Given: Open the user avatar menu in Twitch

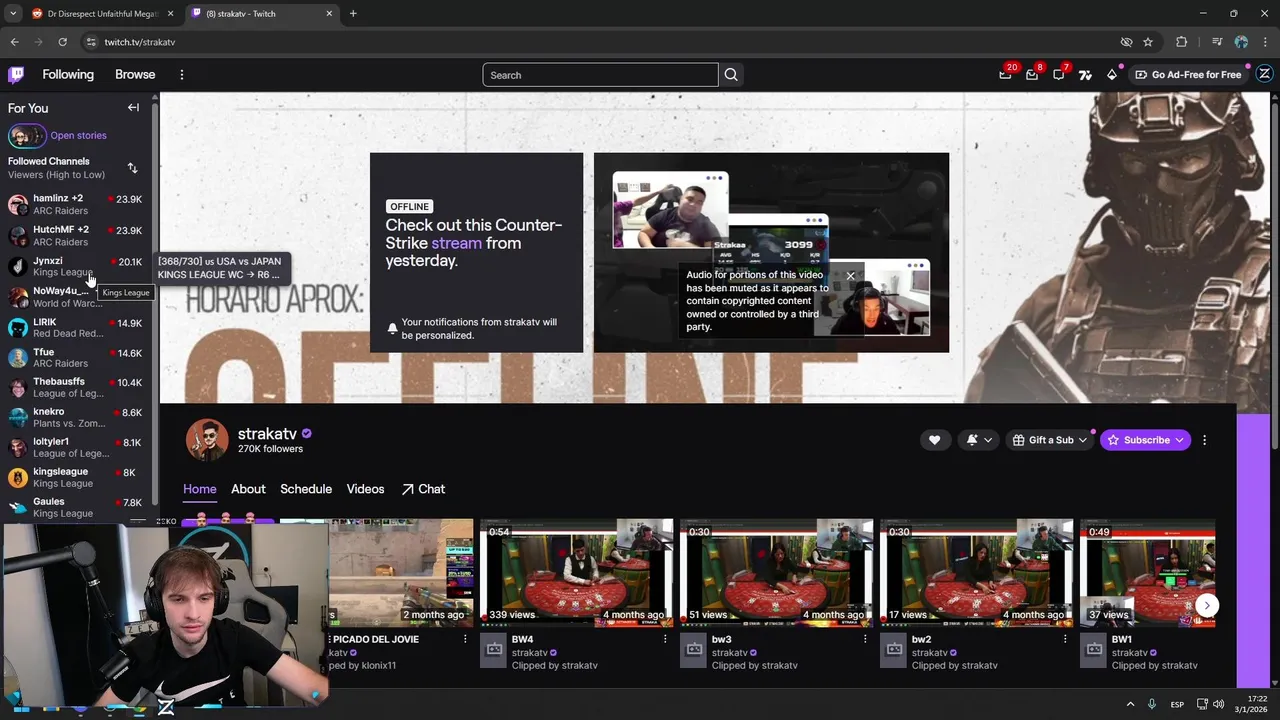Looking at the screenshot, I should [1264, 74].
